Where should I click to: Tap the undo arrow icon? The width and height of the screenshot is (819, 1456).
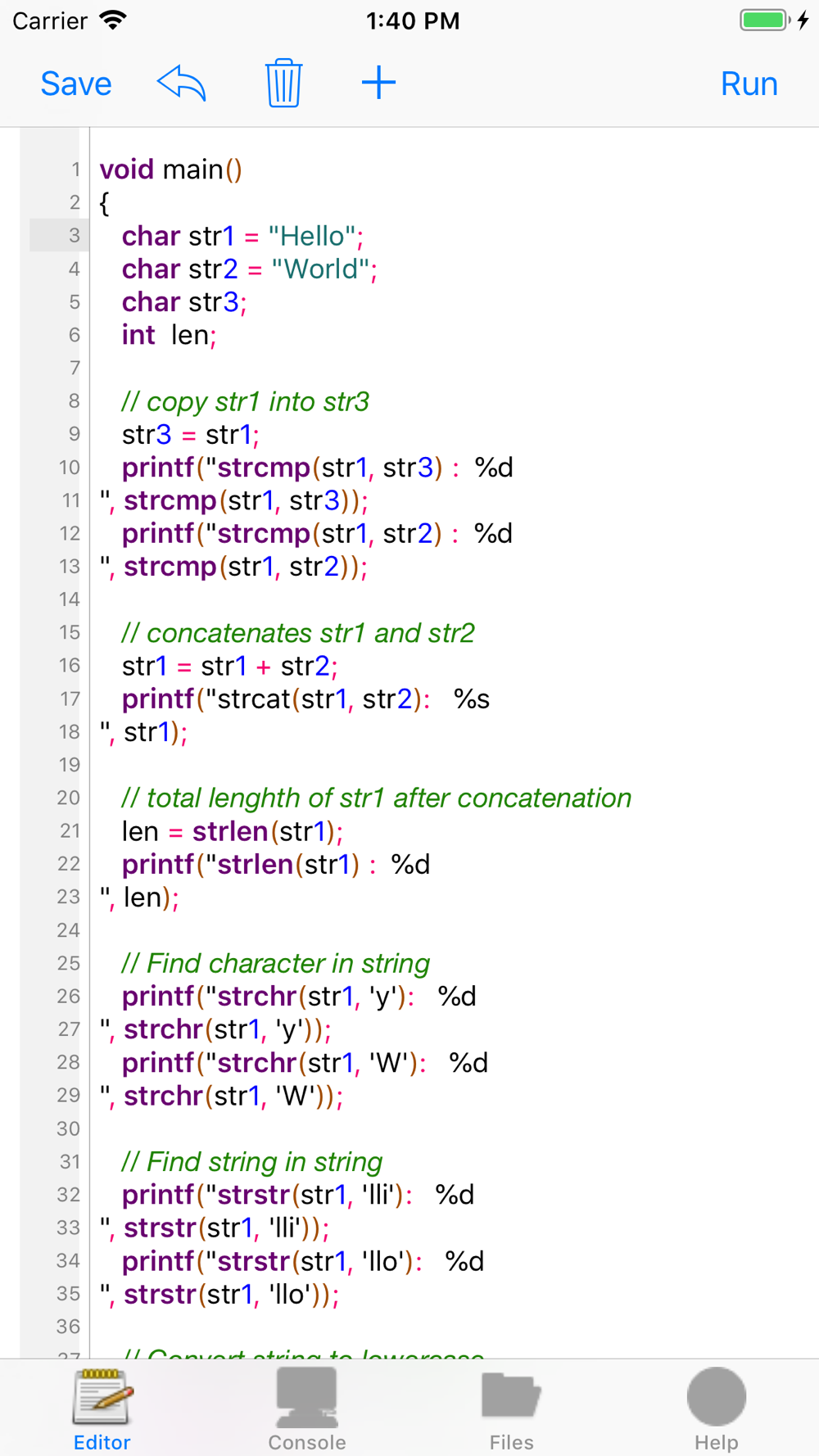click(181, 83)
